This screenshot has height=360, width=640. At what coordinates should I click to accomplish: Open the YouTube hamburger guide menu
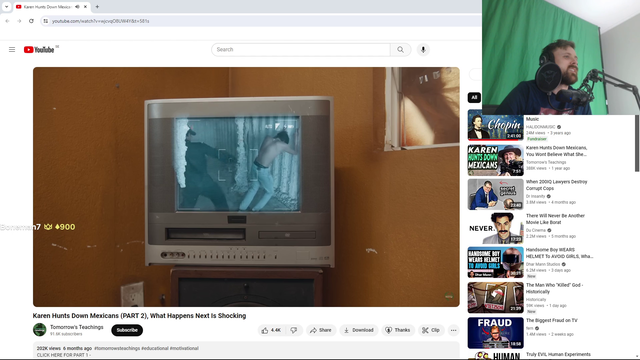(12, 49)
